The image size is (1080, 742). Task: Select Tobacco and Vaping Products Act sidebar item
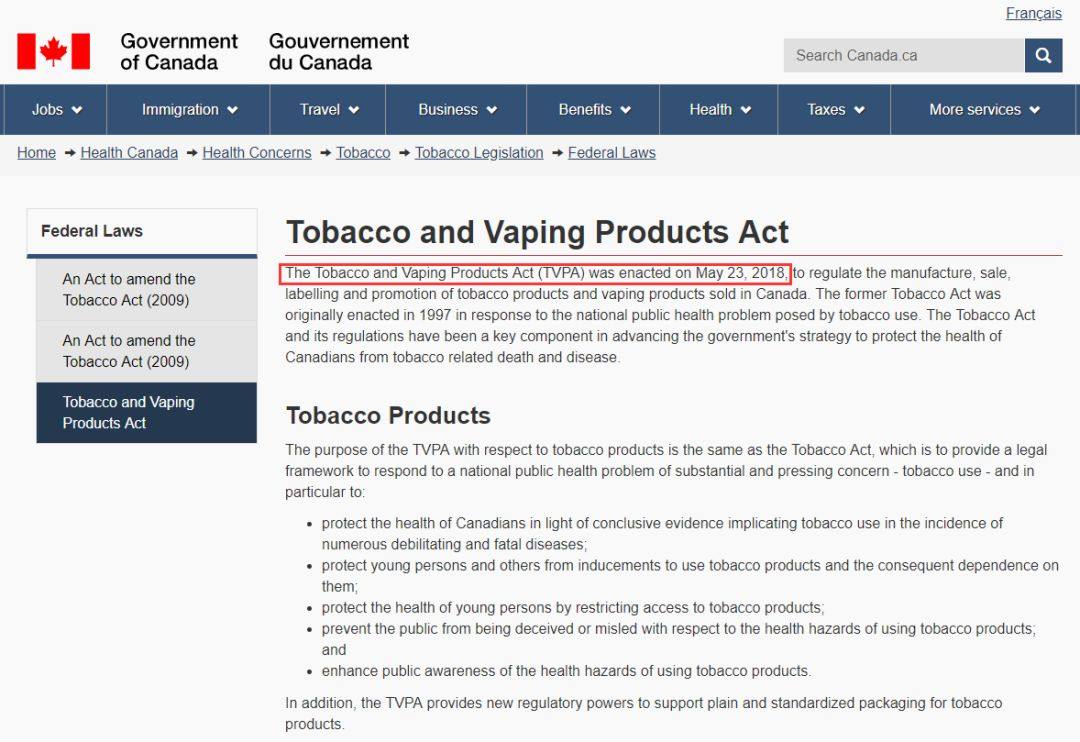click(x=147, y=413)
